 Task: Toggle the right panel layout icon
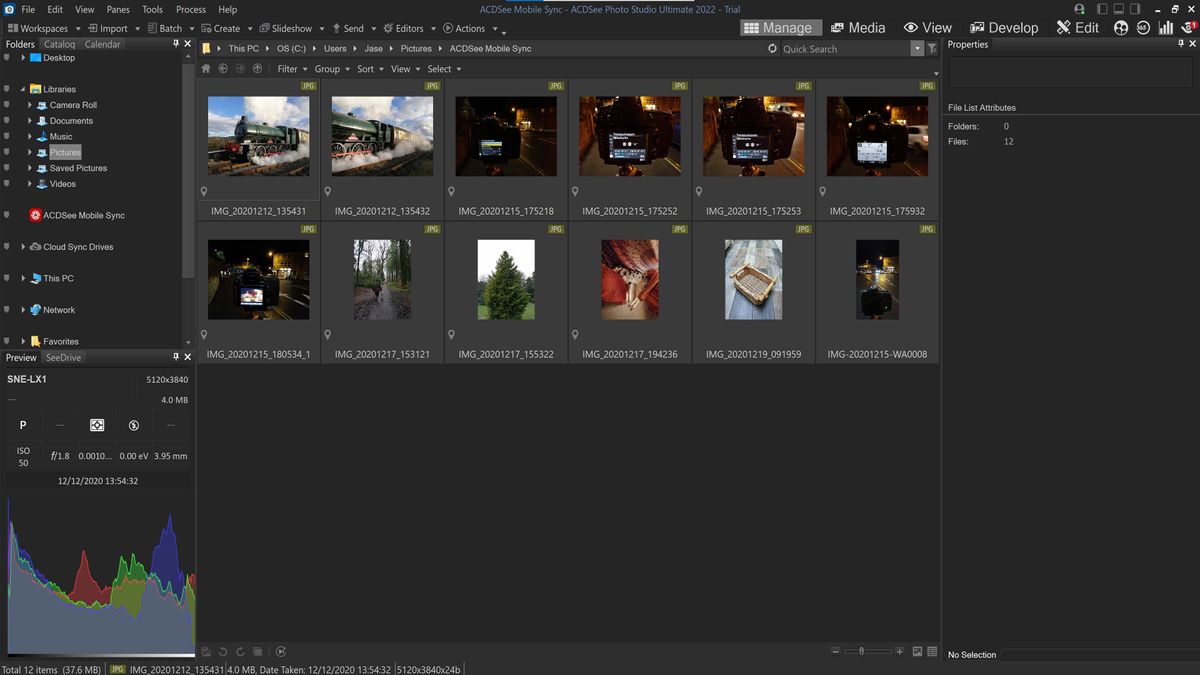tap(1134, 9)
